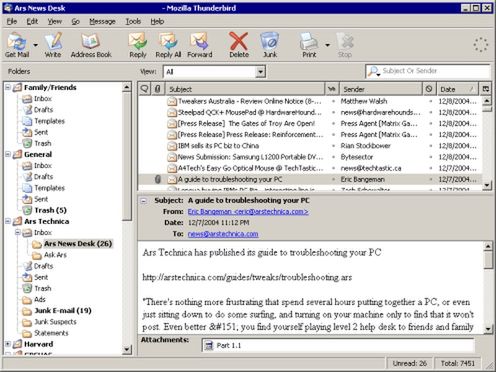
Task: Mark message as Junk
Action: 270,45
